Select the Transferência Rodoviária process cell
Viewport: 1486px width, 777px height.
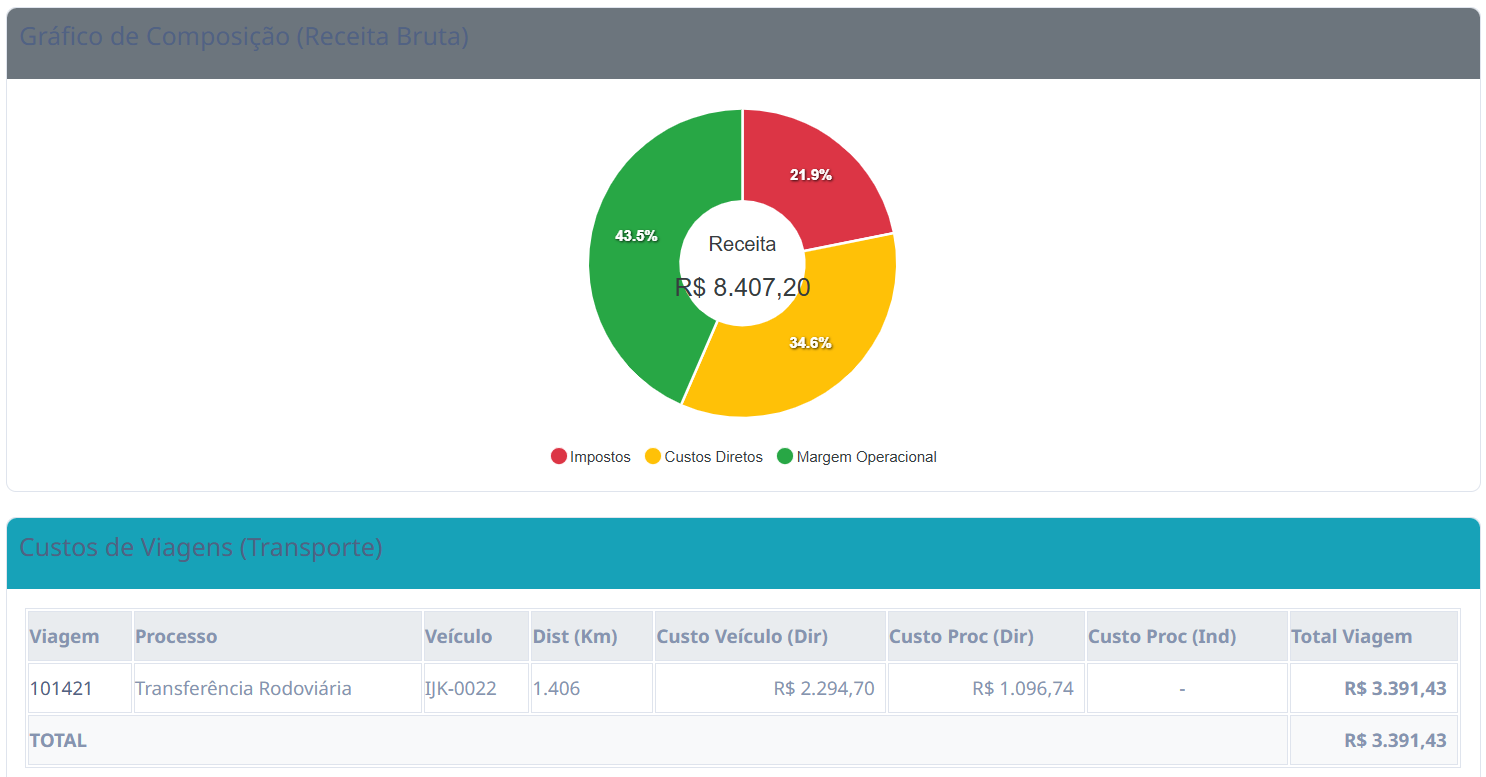(x=243, y=689)
